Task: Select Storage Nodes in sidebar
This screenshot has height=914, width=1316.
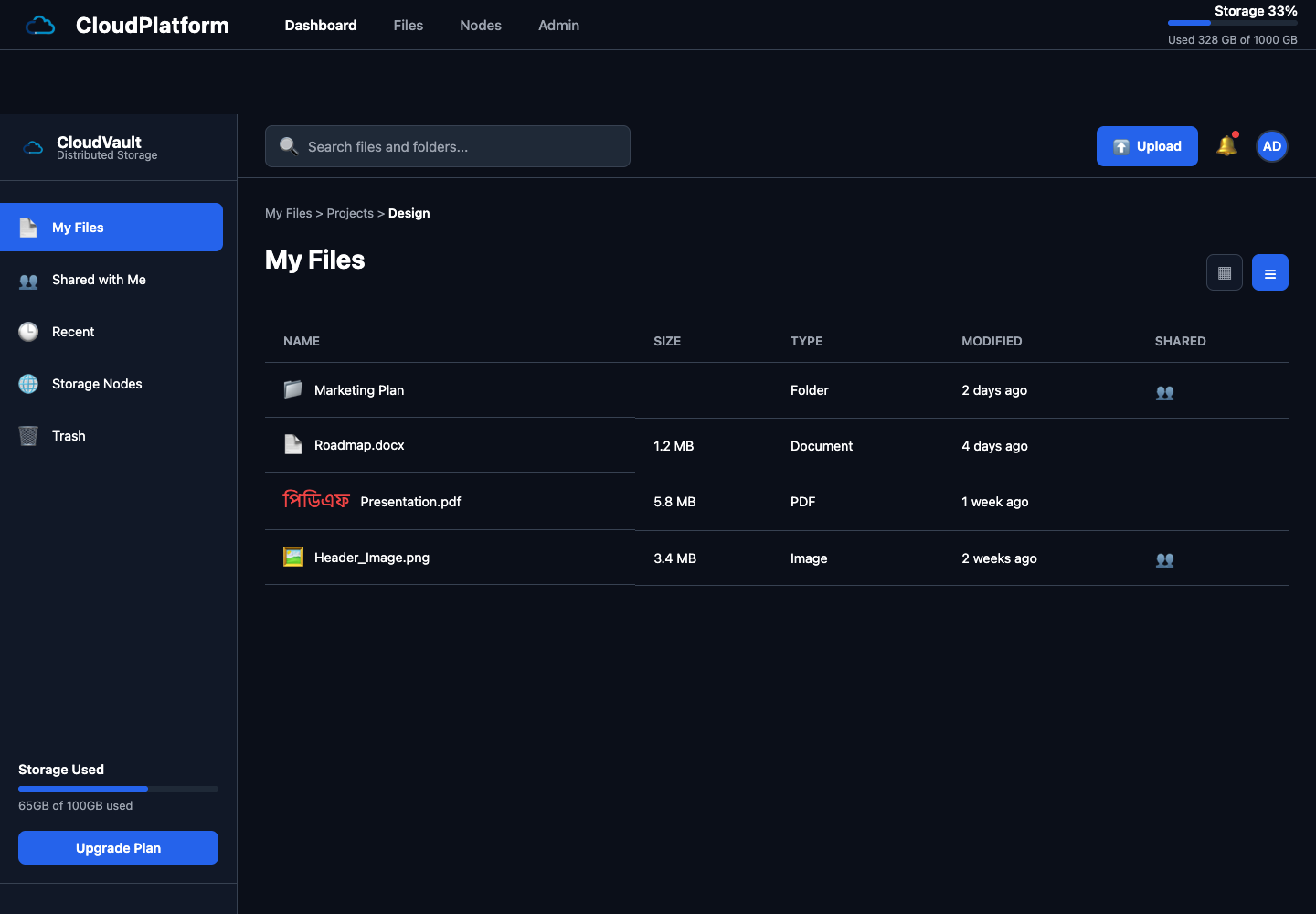Action: pos(111,384)
